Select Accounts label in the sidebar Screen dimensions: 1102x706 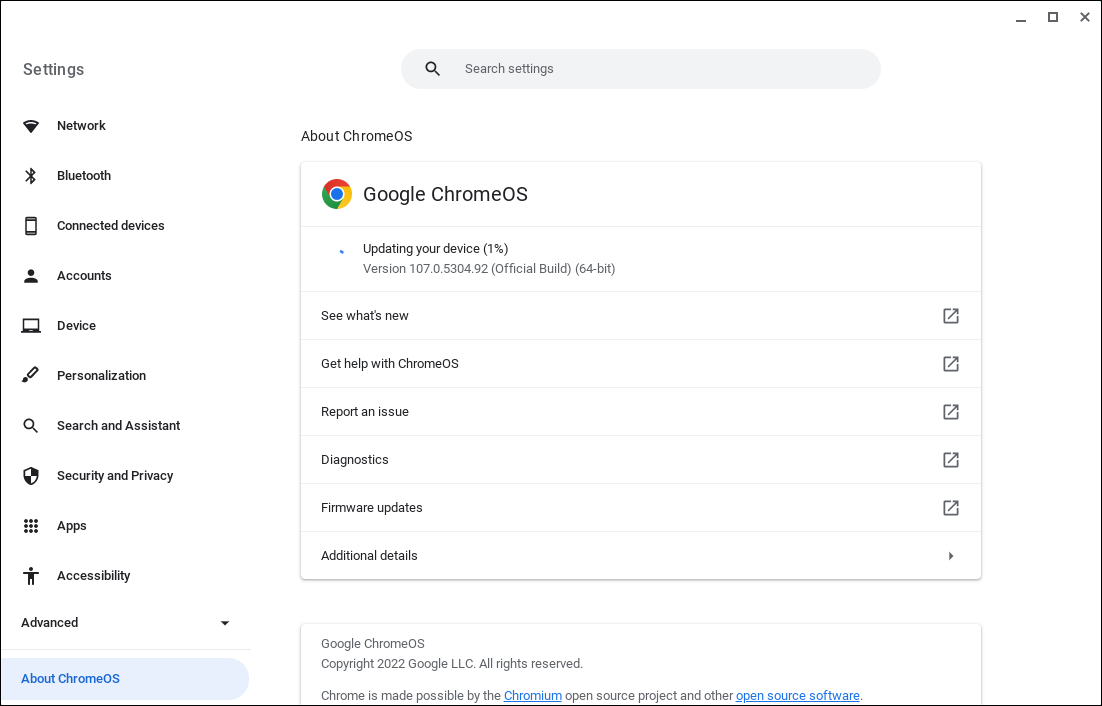click(x=84, y=275)
